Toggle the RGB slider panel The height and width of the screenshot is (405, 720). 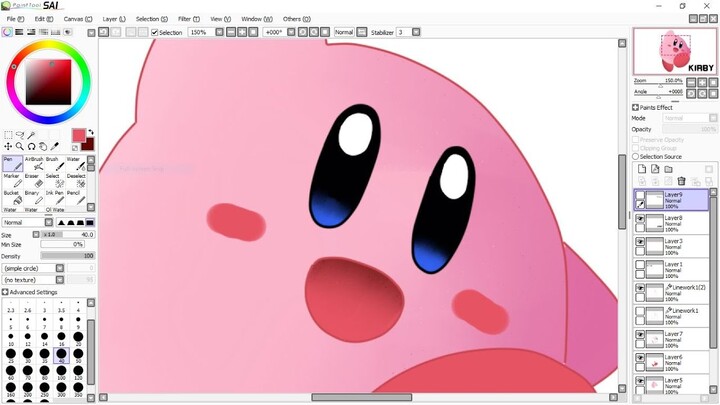(x=19, y=32)
